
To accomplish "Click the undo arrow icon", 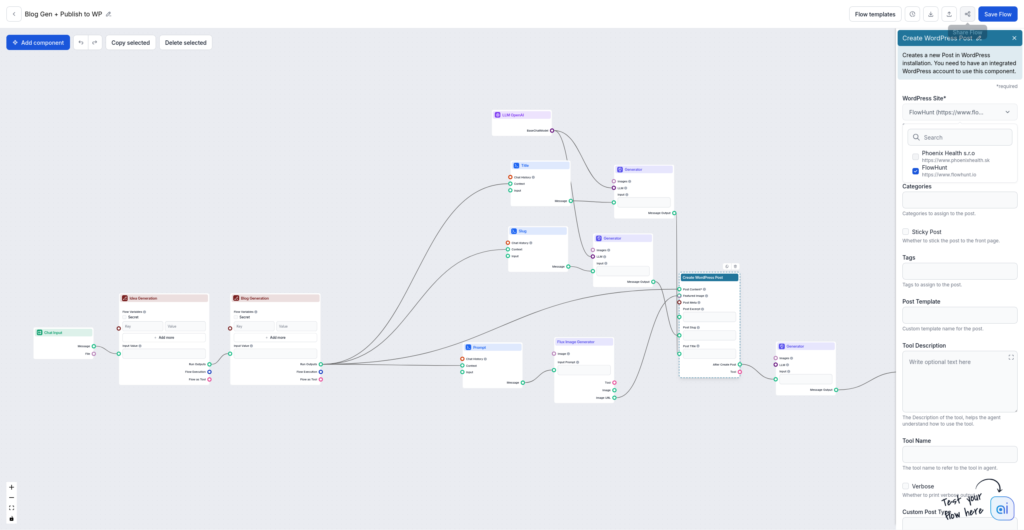I will (x=81, y=43).
